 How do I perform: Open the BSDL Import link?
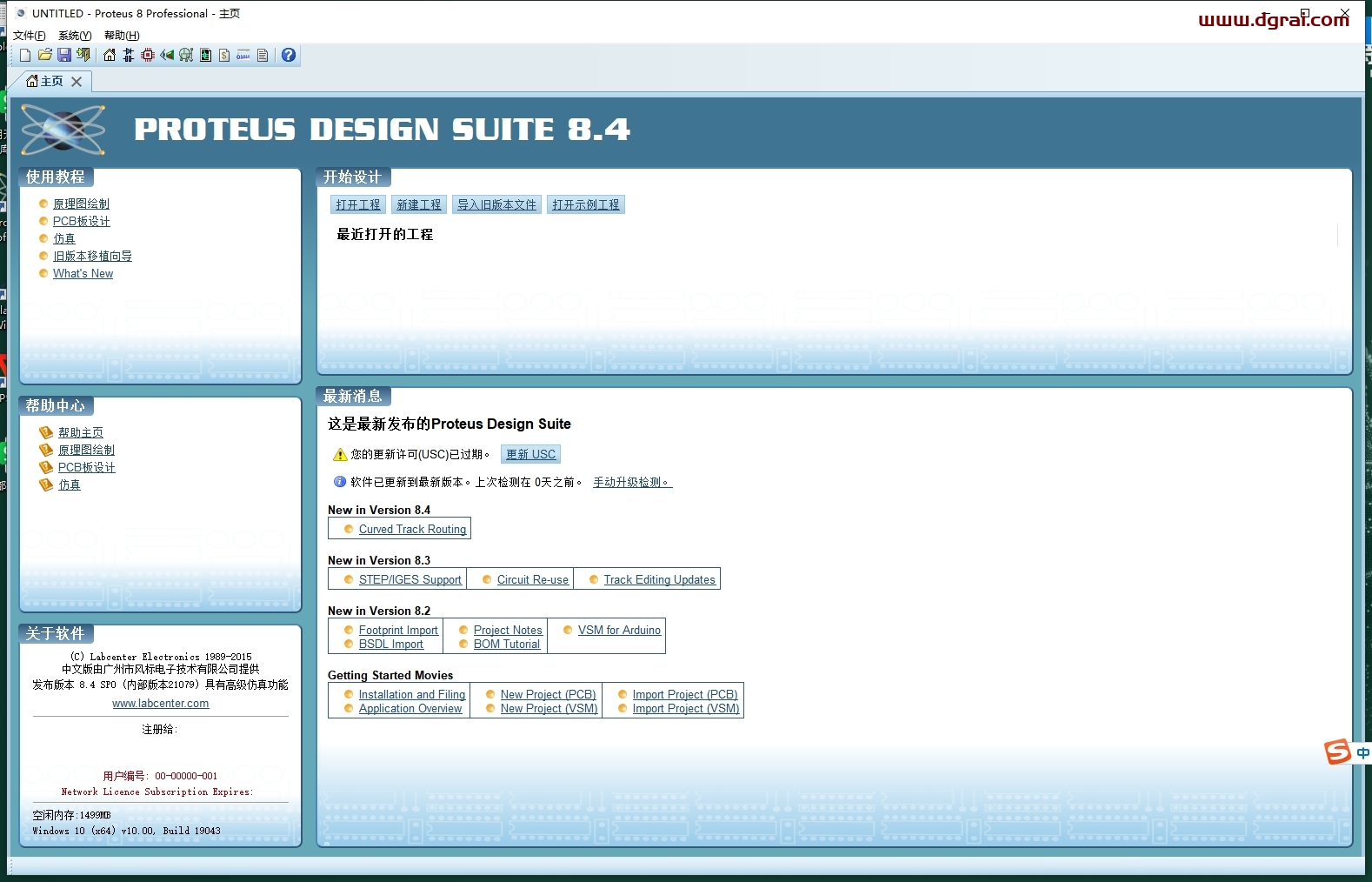391,644
